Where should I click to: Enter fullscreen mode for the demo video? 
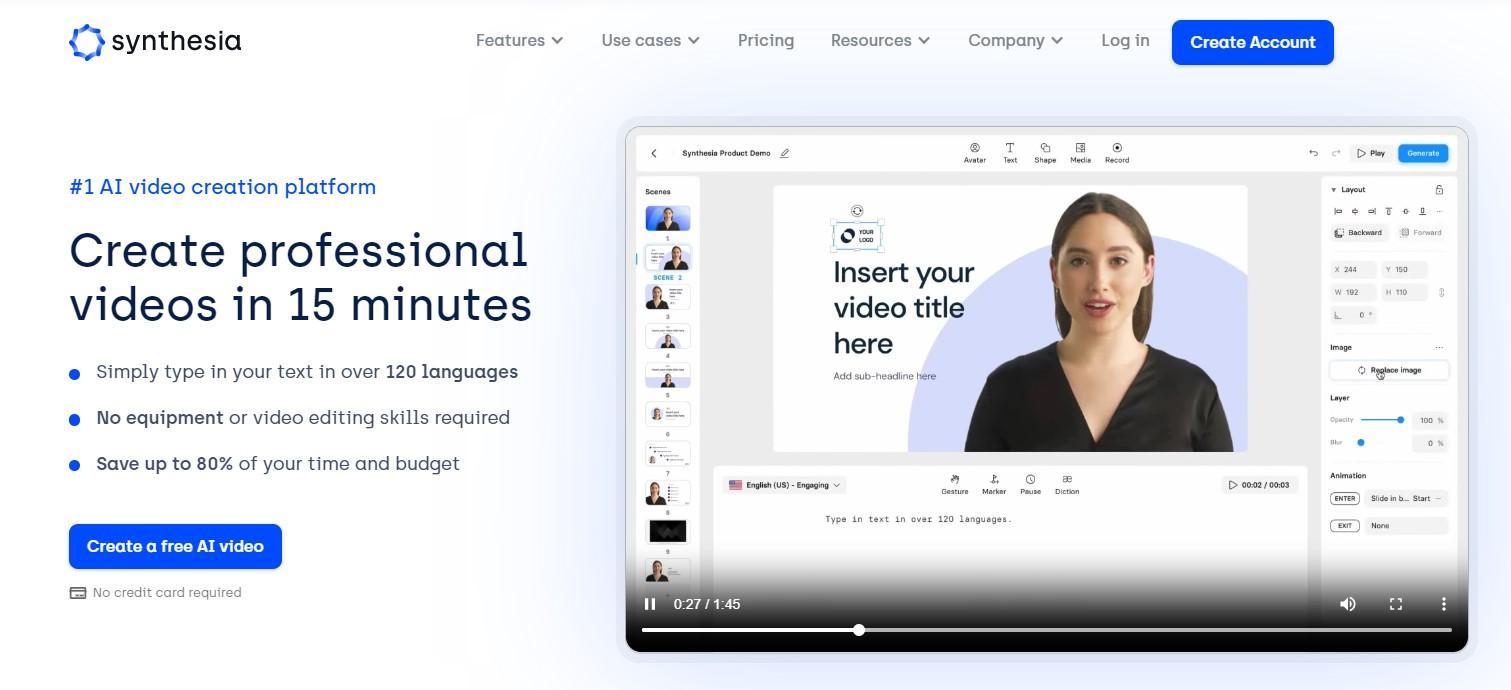(x=1396, y=604)
